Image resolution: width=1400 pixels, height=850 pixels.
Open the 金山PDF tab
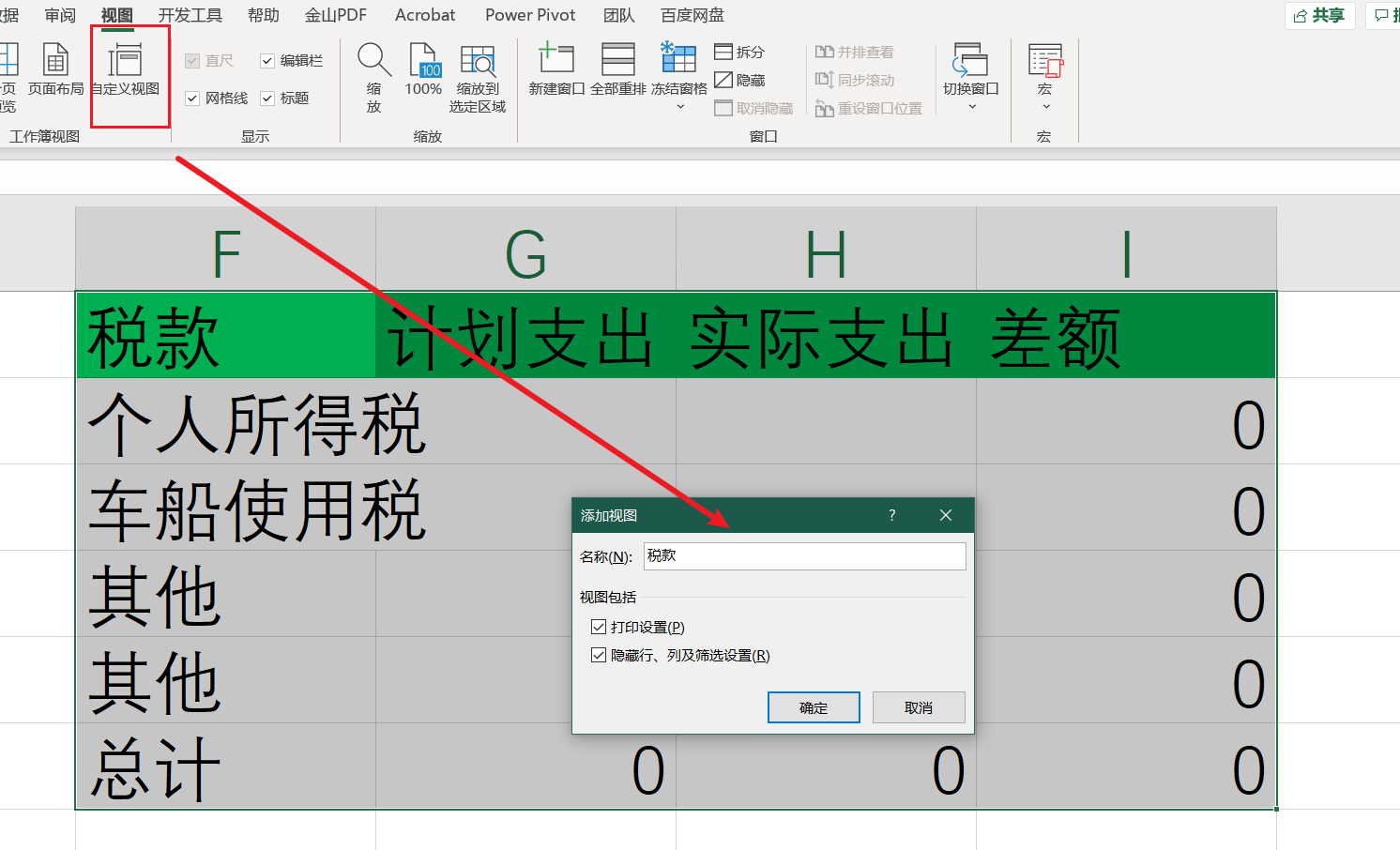pyautogui.click(x=336, y=15)
